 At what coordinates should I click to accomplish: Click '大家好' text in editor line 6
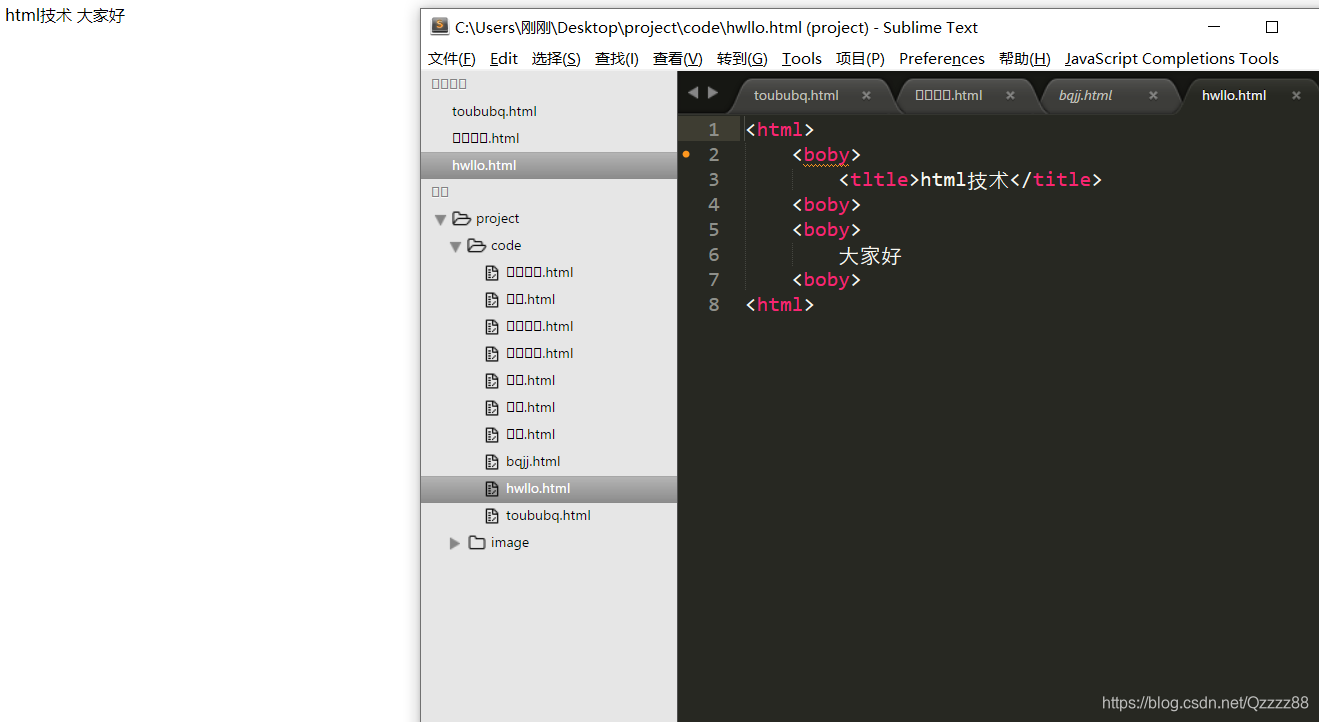[x=870, y=255]
